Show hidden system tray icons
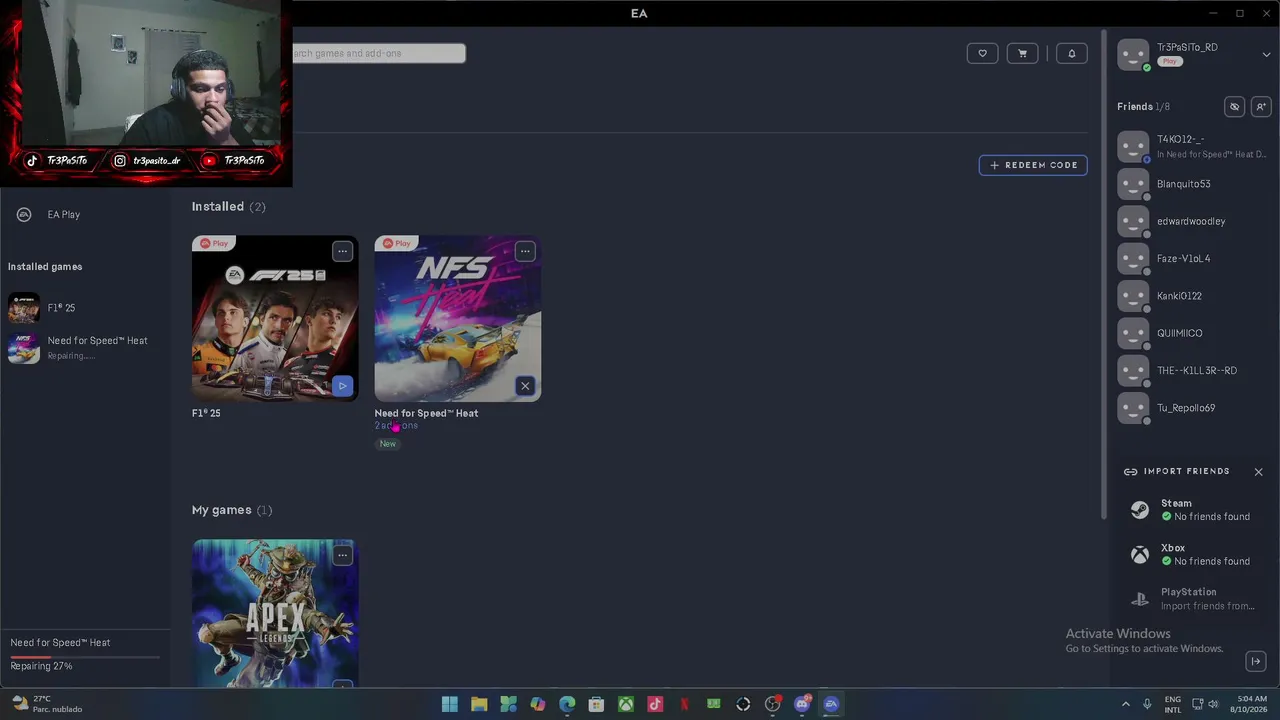 [x=1125, y=704]
